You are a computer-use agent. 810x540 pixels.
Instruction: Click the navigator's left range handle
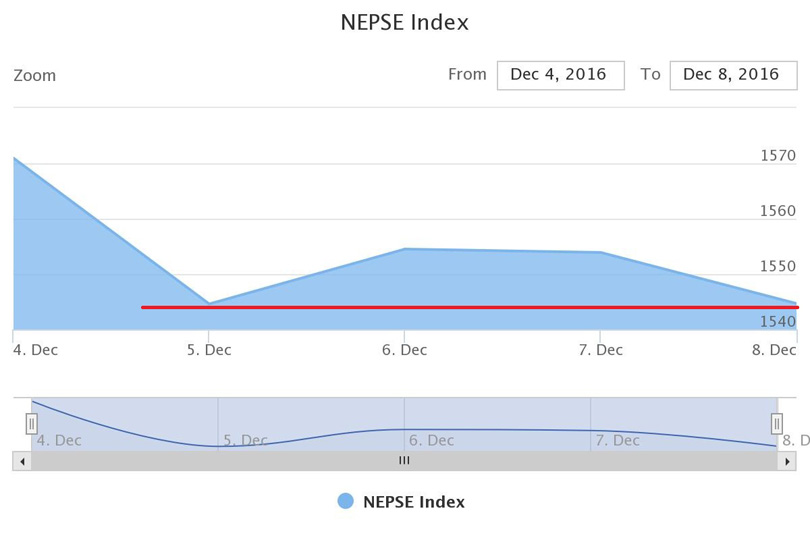tap(32, 424)
